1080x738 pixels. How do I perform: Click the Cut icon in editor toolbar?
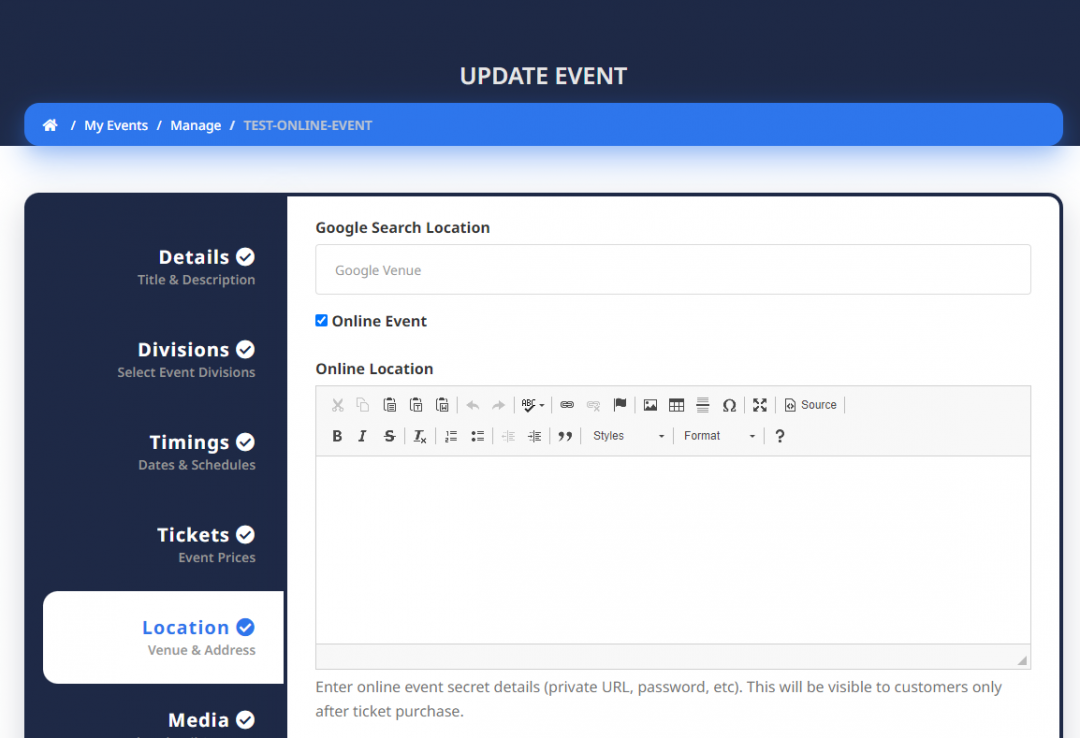[338, 405]
